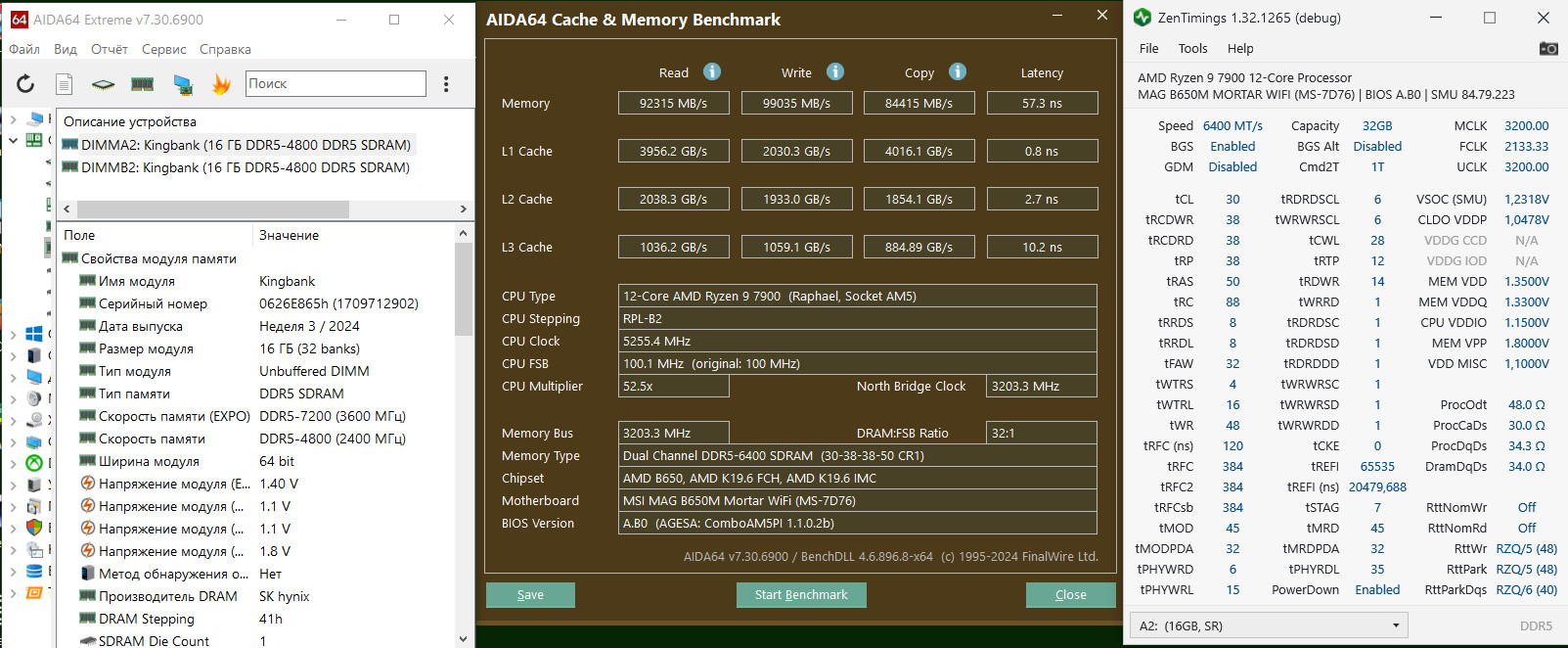Open the Report page icon in AIDA64 toolbar
Image resolution: width=1568 pixels, height=648 pixels.
click(x=64, y=84)
